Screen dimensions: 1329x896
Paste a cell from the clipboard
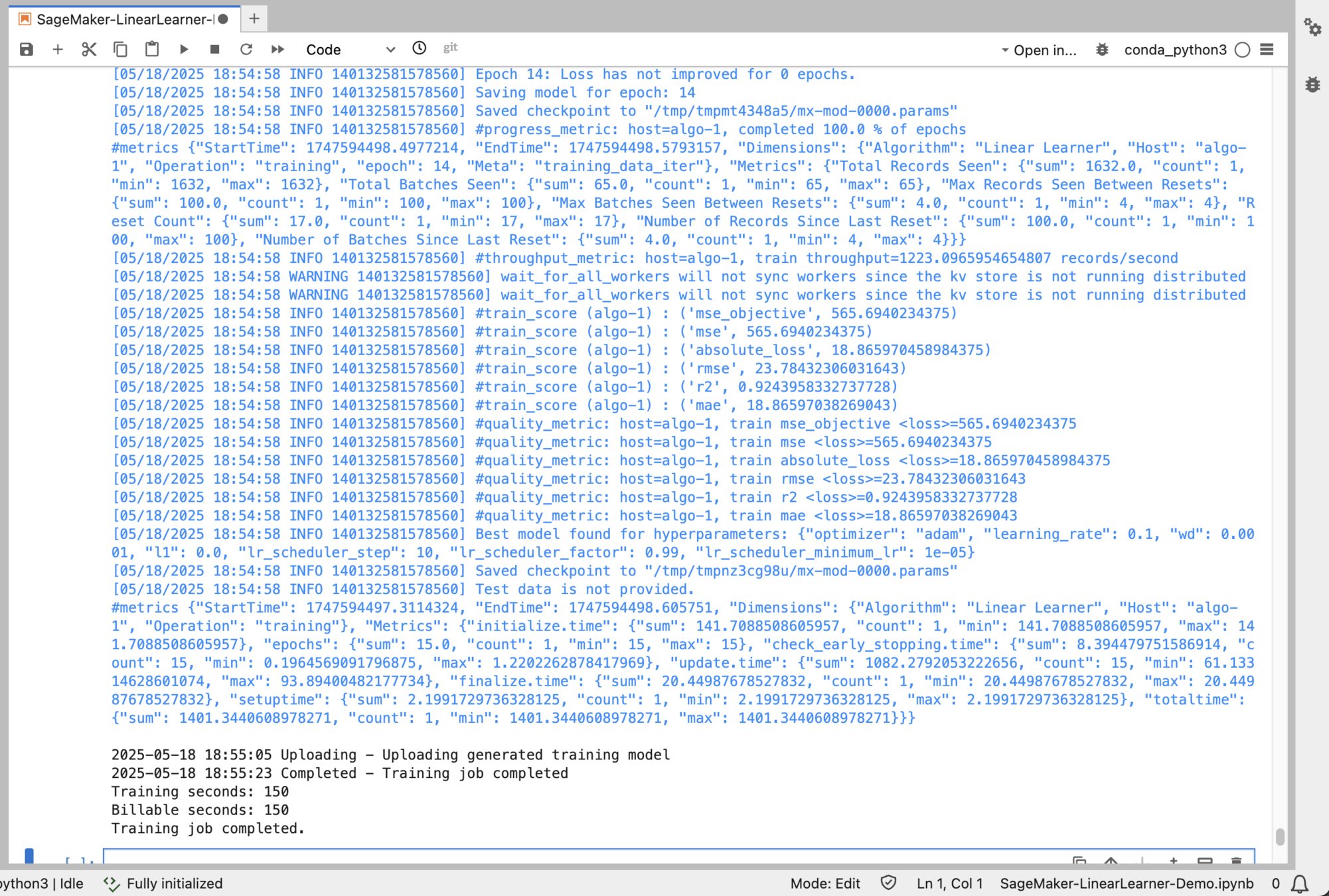click(x=152, y=50)
